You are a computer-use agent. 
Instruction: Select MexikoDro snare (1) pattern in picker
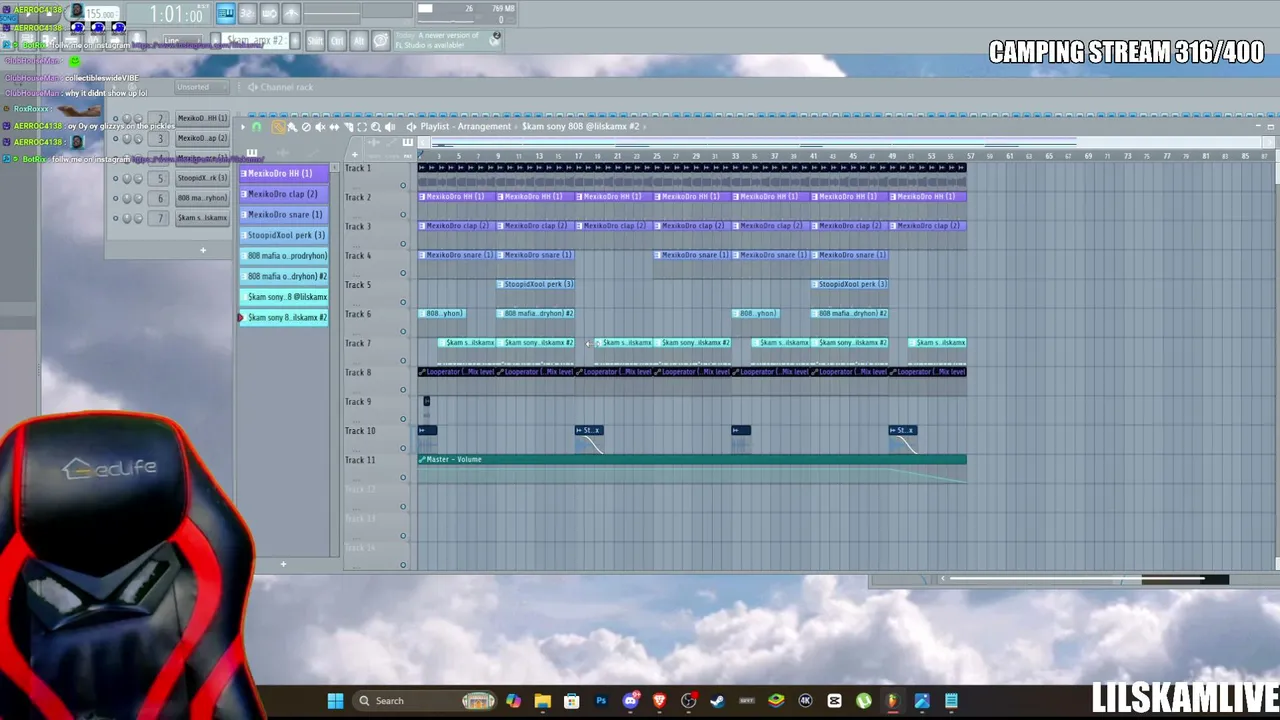[283, 214]
